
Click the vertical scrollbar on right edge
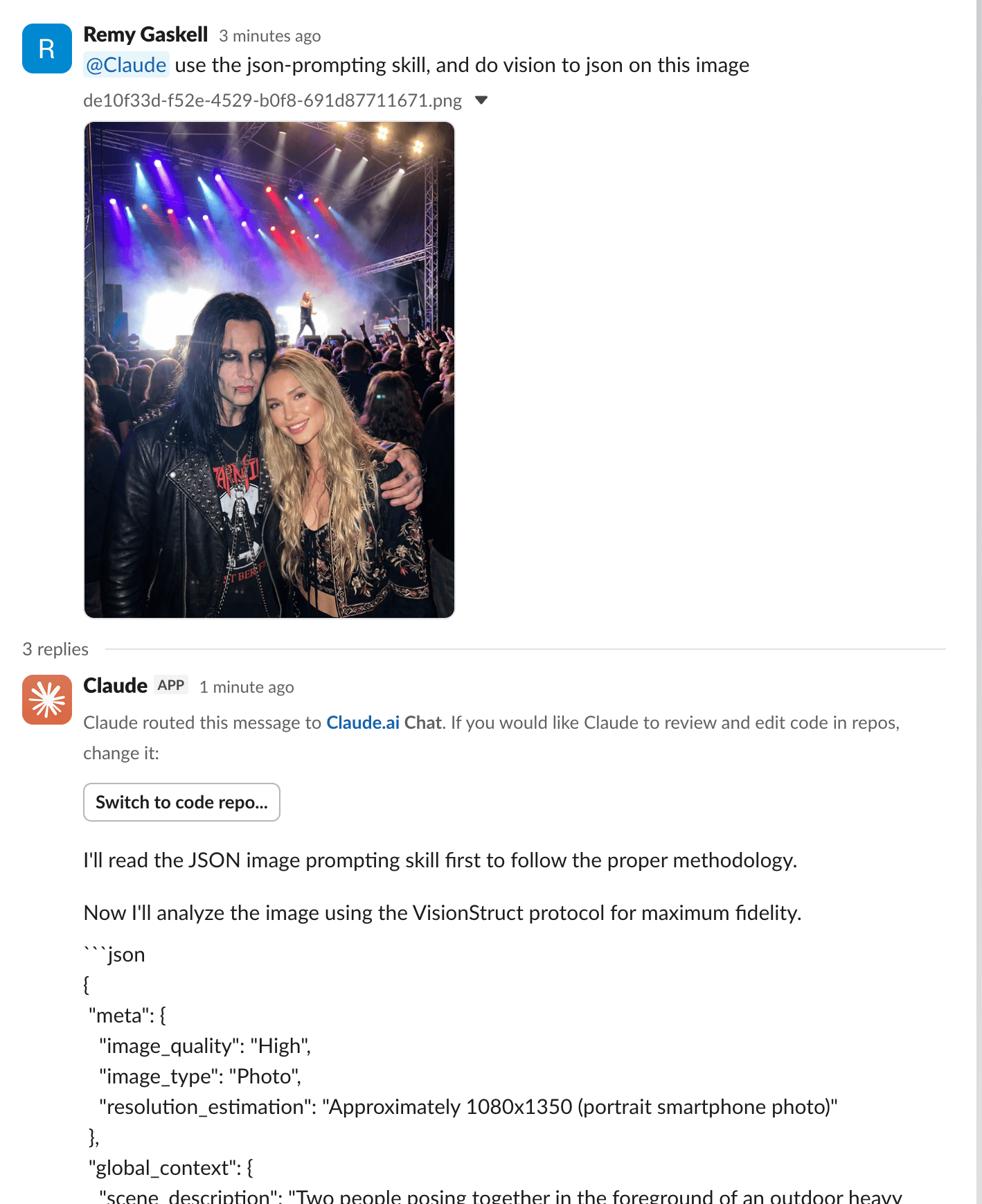pyautogui.click(x=979, y=602)
